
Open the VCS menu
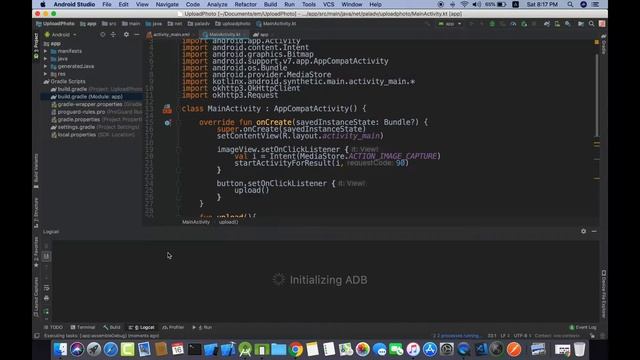pyautogui.click(x=329, y=4)
